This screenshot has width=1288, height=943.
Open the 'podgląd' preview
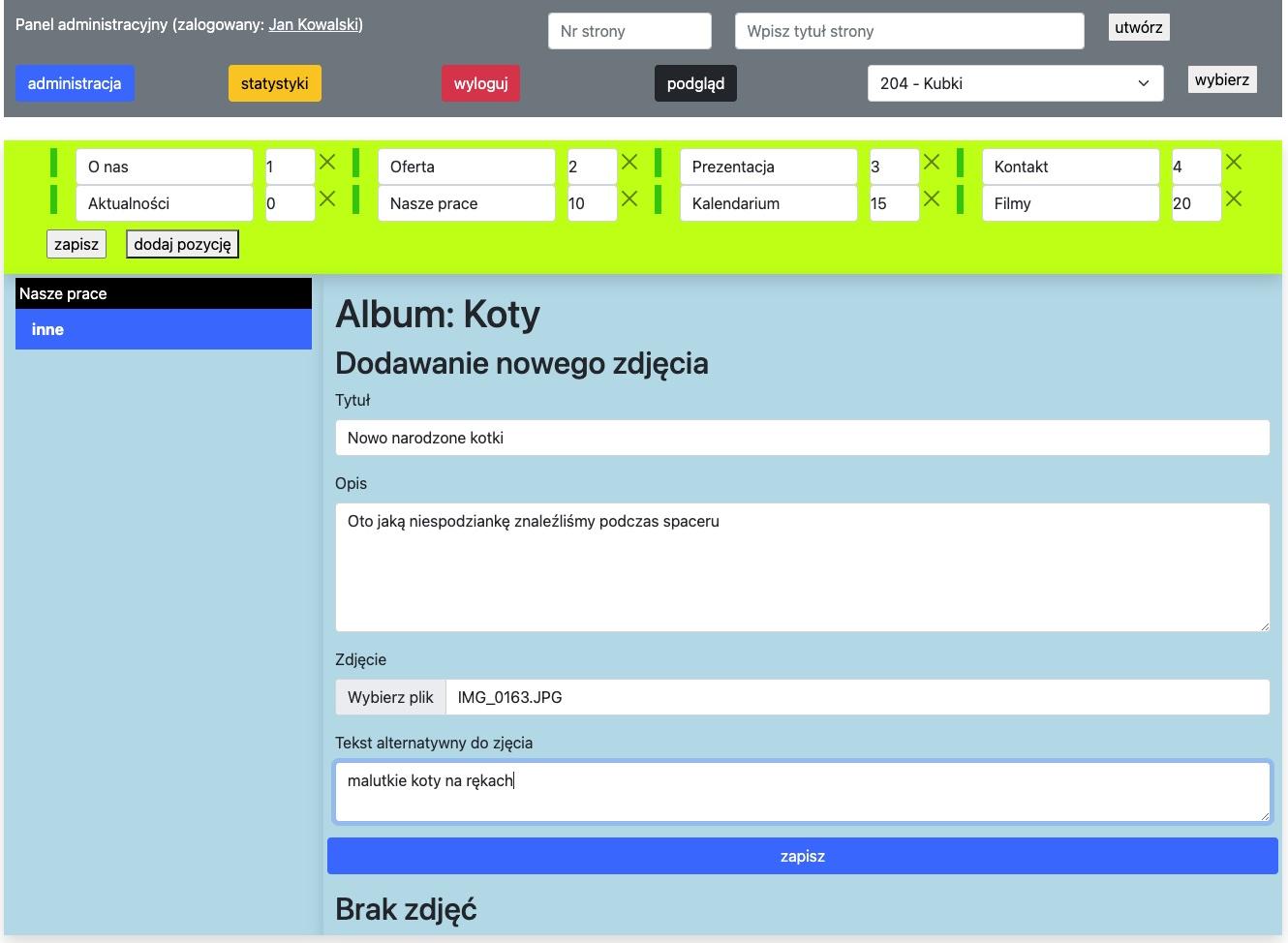pos(695,83)
